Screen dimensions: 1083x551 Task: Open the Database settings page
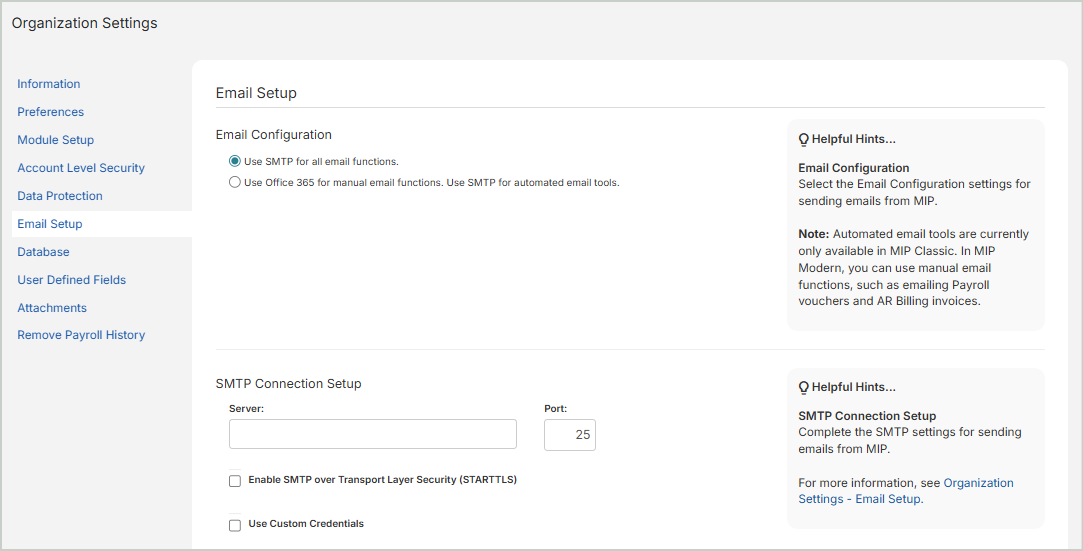pos(43,252)
